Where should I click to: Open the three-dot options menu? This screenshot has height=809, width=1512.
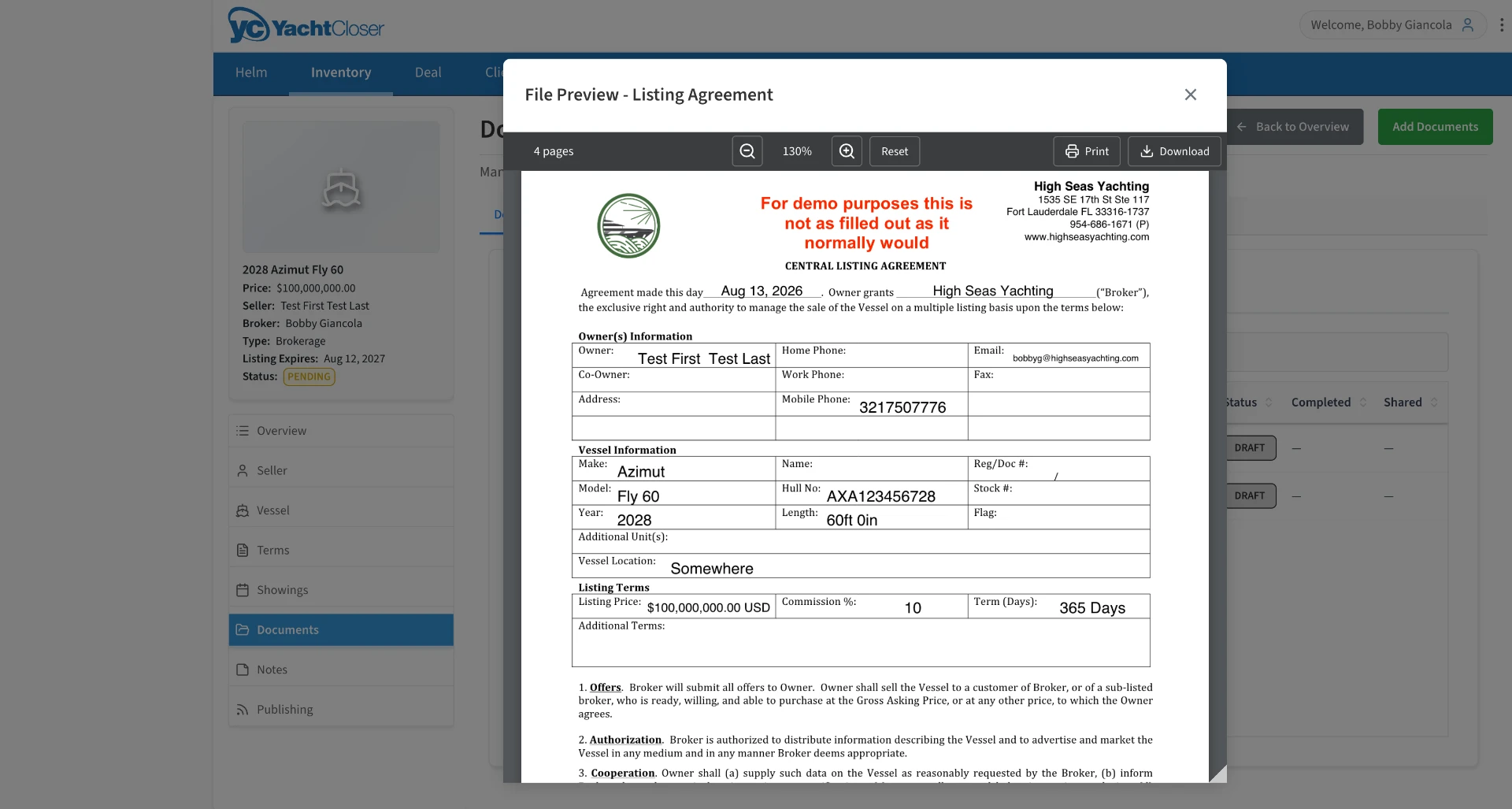tap(1502, 24)
